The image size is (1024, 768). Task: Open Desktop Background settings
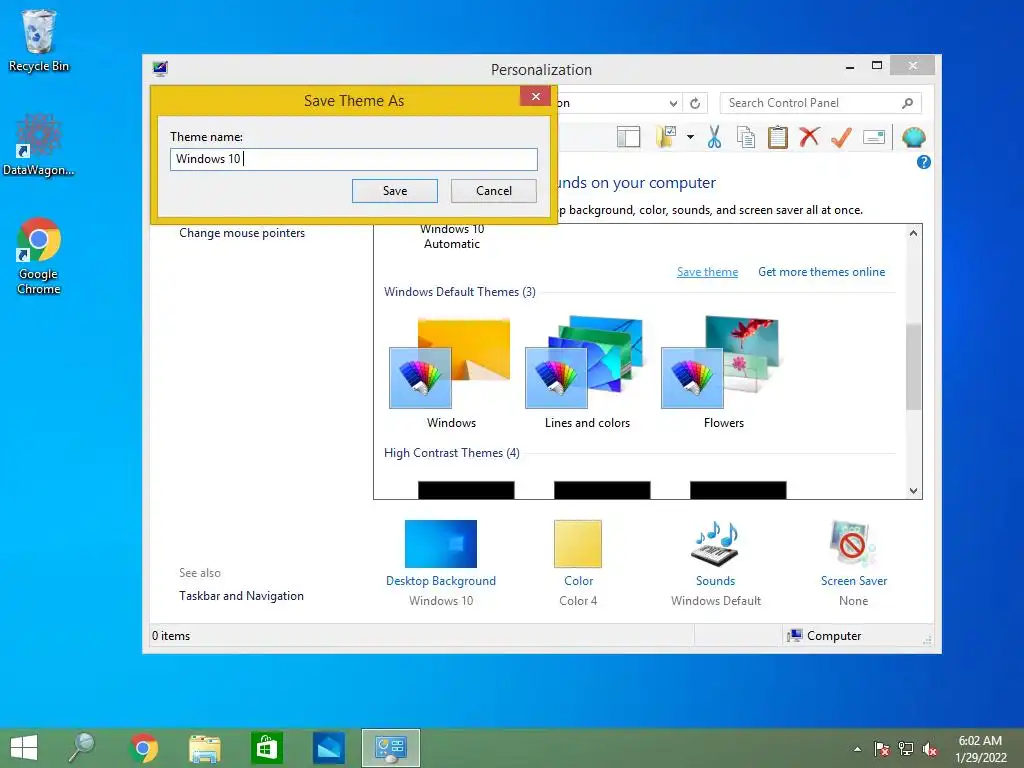[x=441, y=562]
